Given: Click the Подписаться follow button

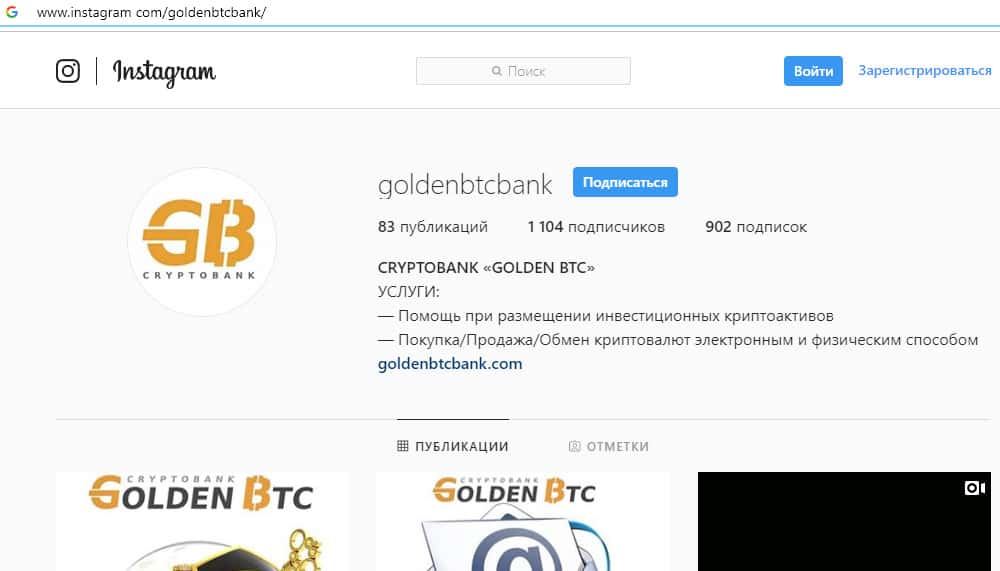Looking at the screenshot, I should click(x=625, y=182).
